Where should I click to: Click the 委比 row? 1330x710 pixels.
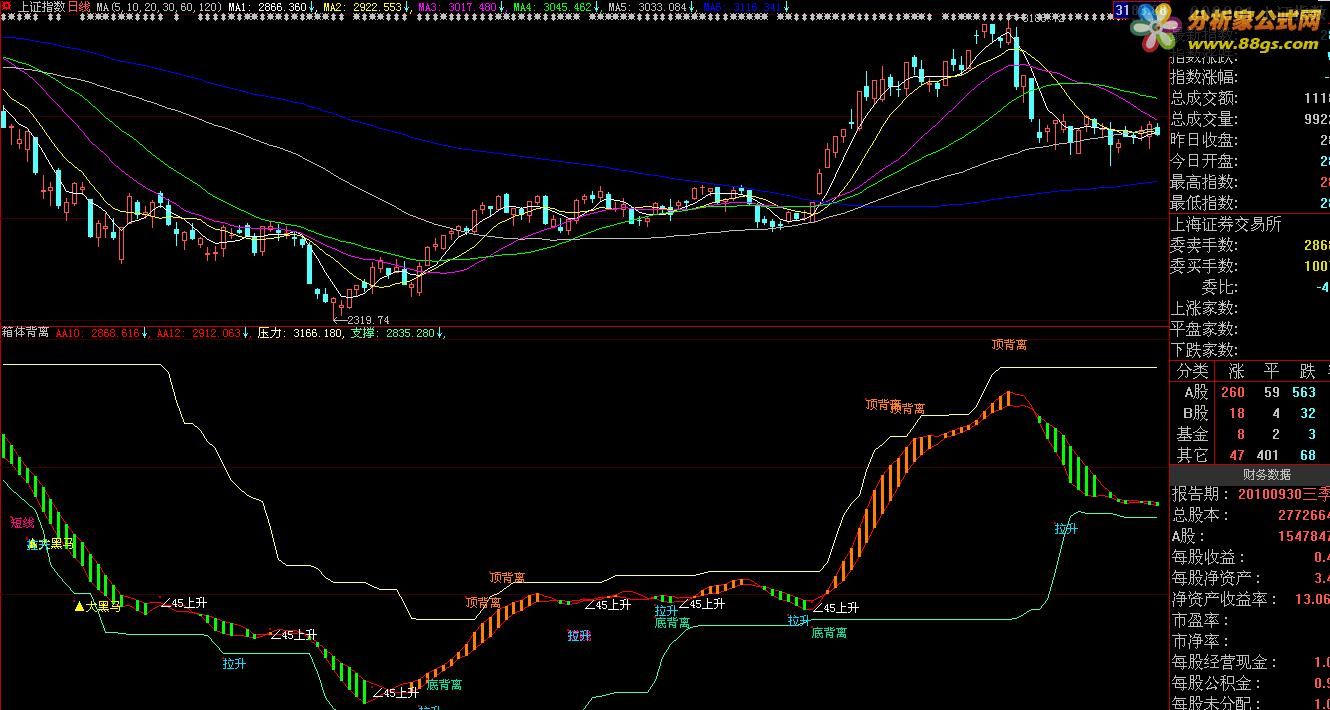(x=1249, y=287)
